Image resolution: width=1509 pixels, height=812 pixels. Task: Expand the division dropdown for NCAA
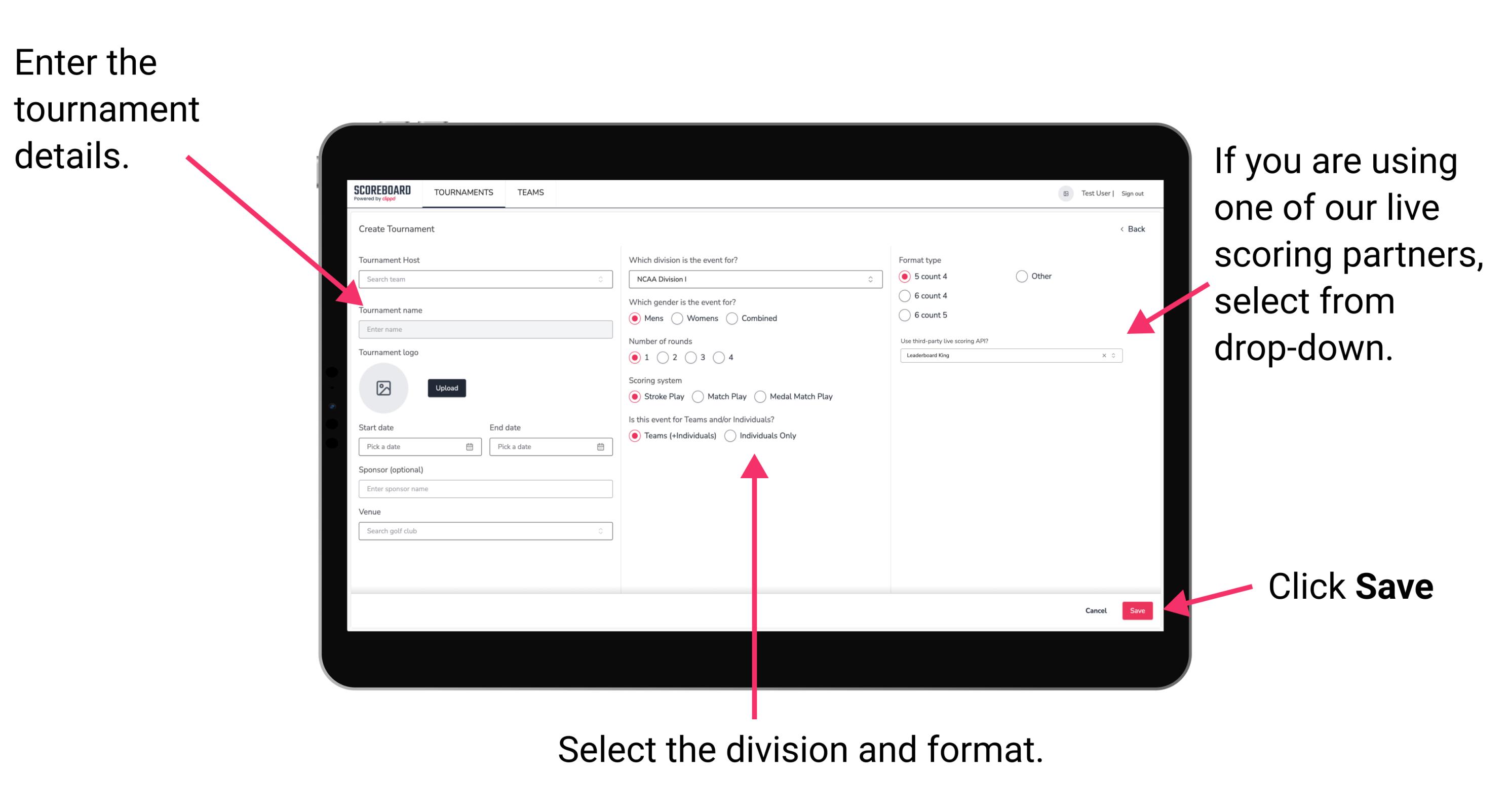[870, 279]
